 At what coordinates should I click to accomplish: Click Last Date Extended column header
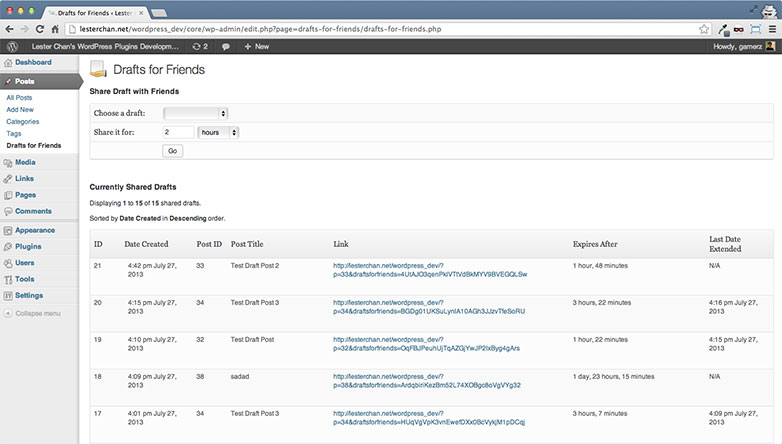click(725, 244)
